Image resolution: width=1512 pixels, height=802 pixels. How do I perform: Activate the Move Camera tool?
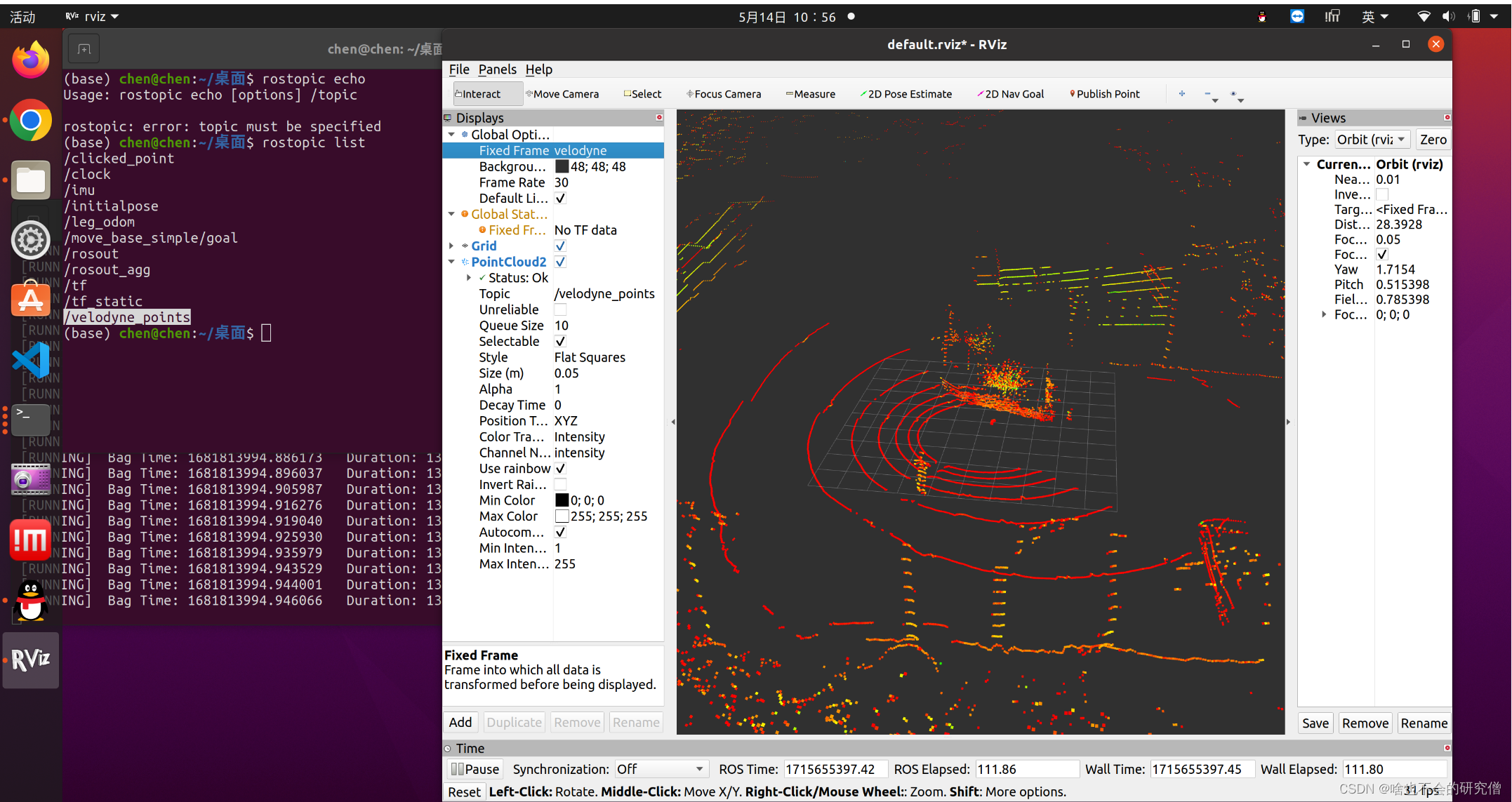(x=563, y=94)
